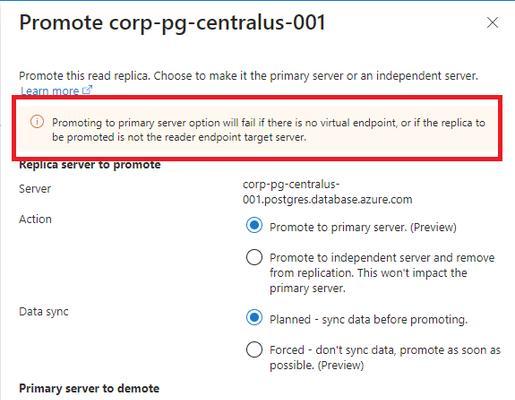Click the postgres.database.azure.com server hostname

327,192
